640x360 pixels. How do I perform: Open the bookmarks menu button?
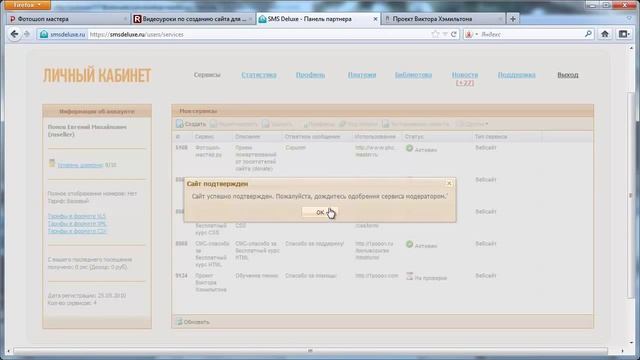click(624, 34)
